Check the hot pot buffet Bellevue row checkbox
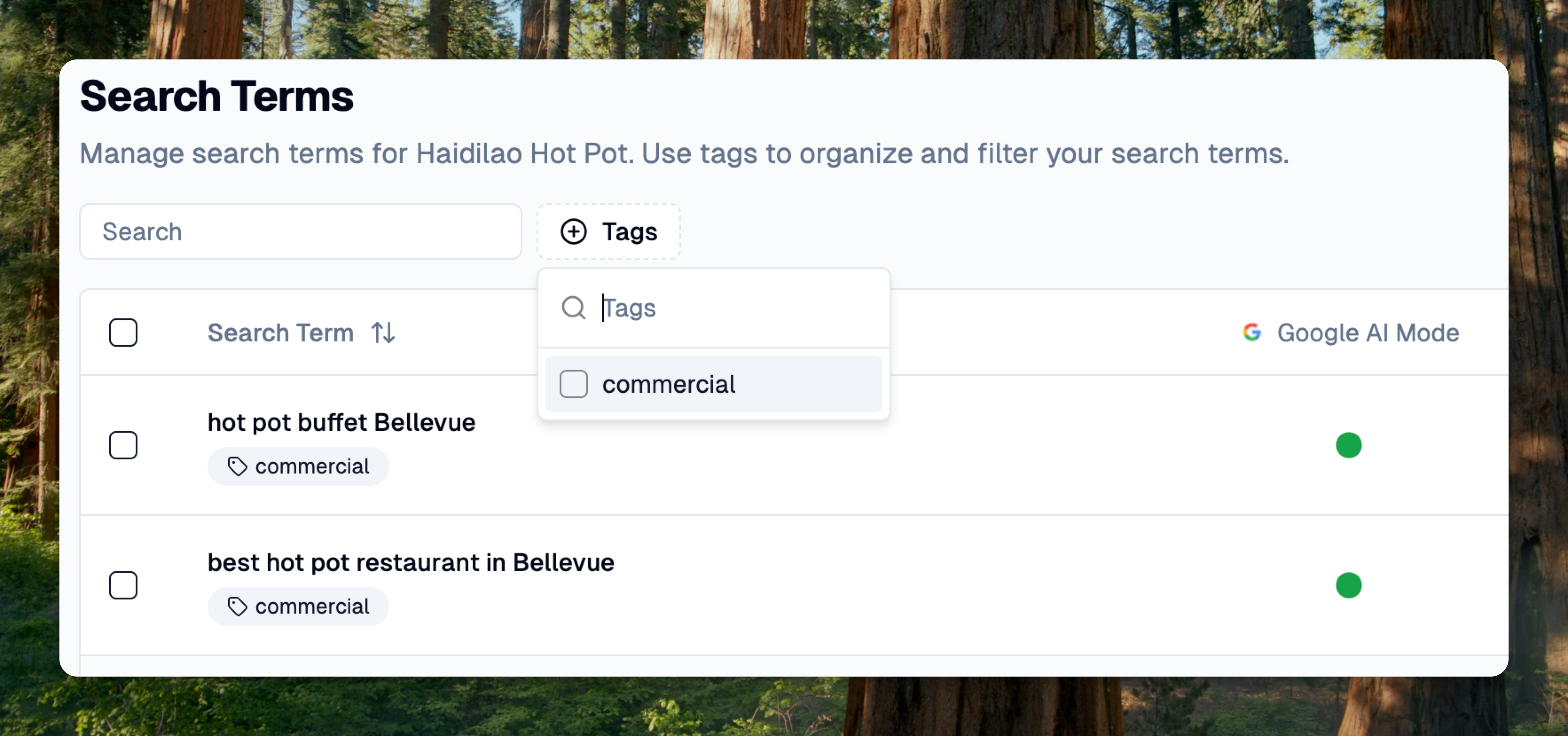The height and width of the screenshot is (736, 1568). pos(123,445)
